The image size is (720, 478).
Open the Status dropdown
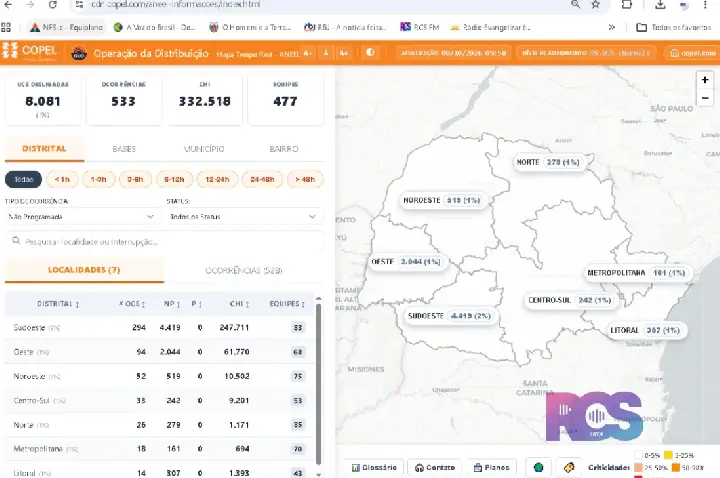[244, 217]
